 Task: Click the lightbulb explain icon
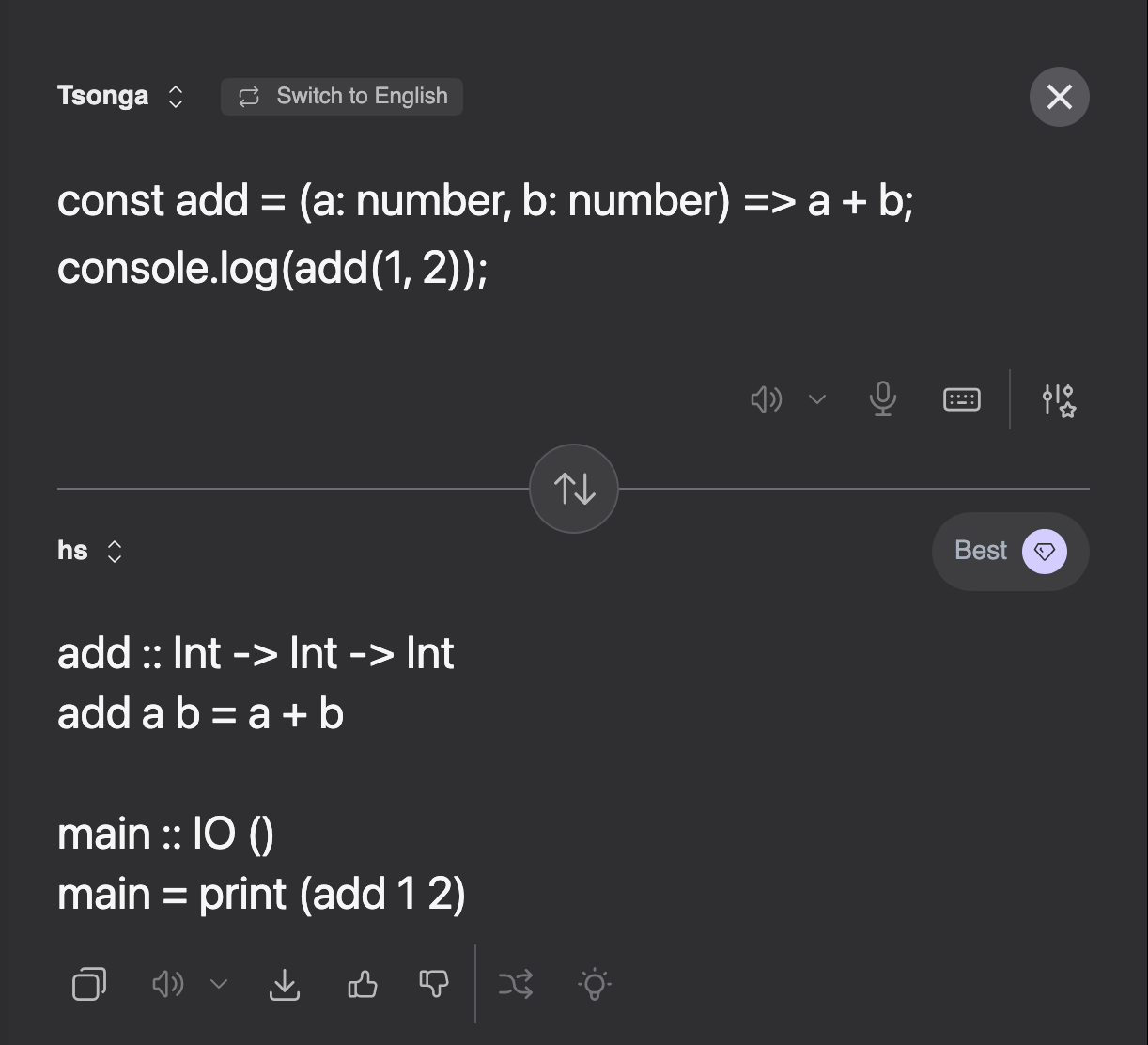pos(595,984)
